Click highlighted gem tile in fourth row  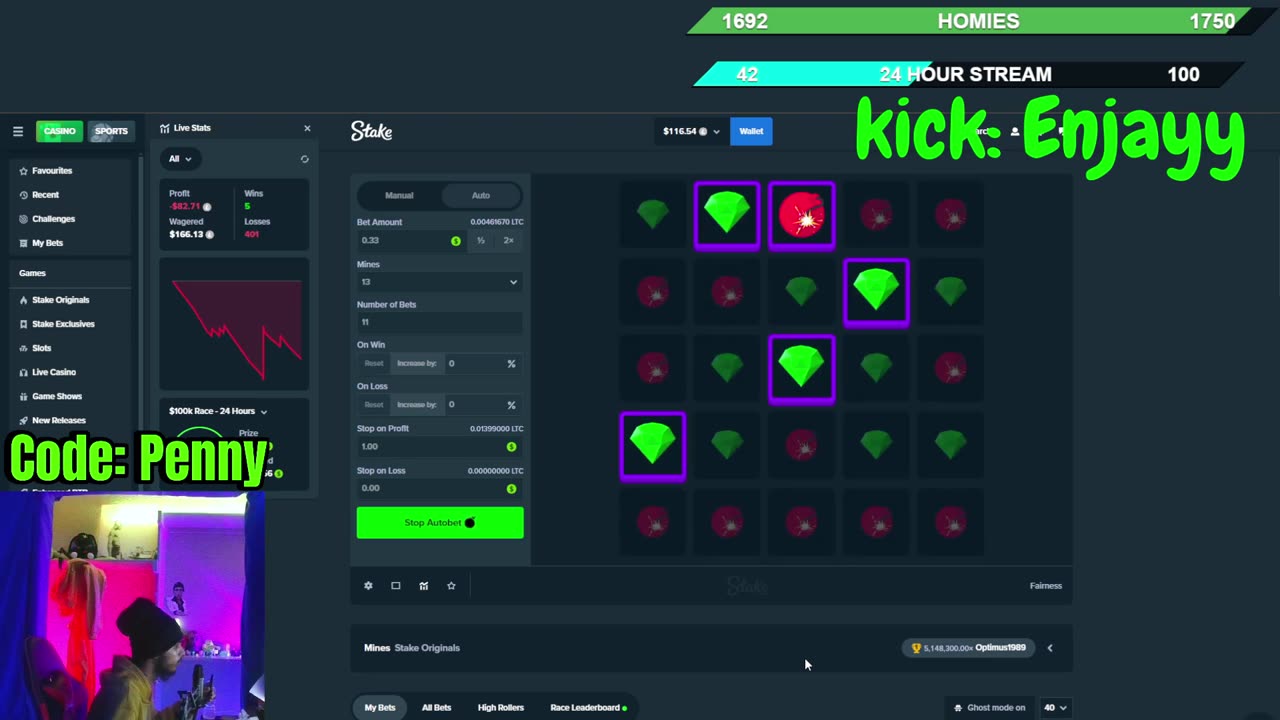pyautogui.click(x=653, y=445)
